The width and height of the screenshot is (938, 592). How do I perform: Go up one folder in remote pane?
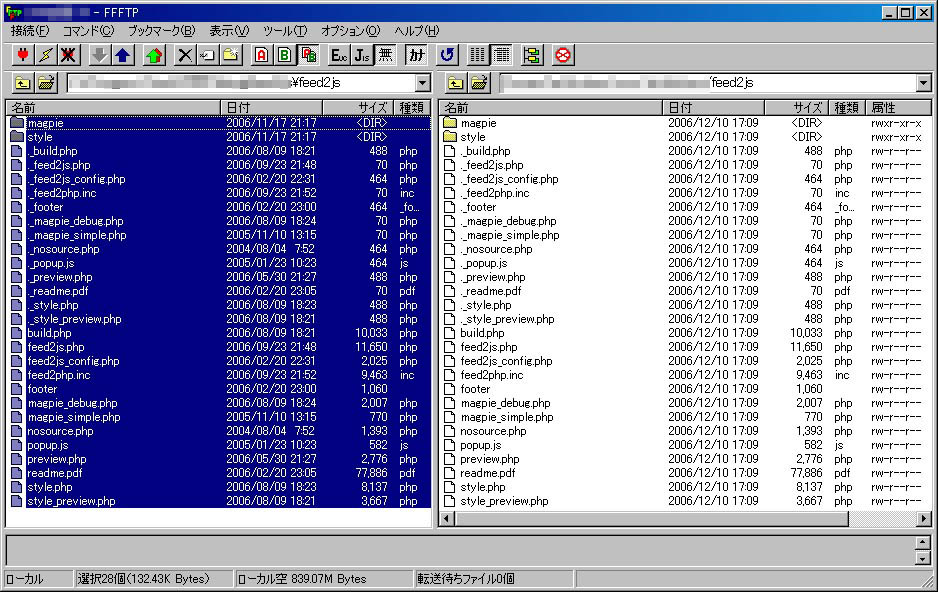coord(456,83)
